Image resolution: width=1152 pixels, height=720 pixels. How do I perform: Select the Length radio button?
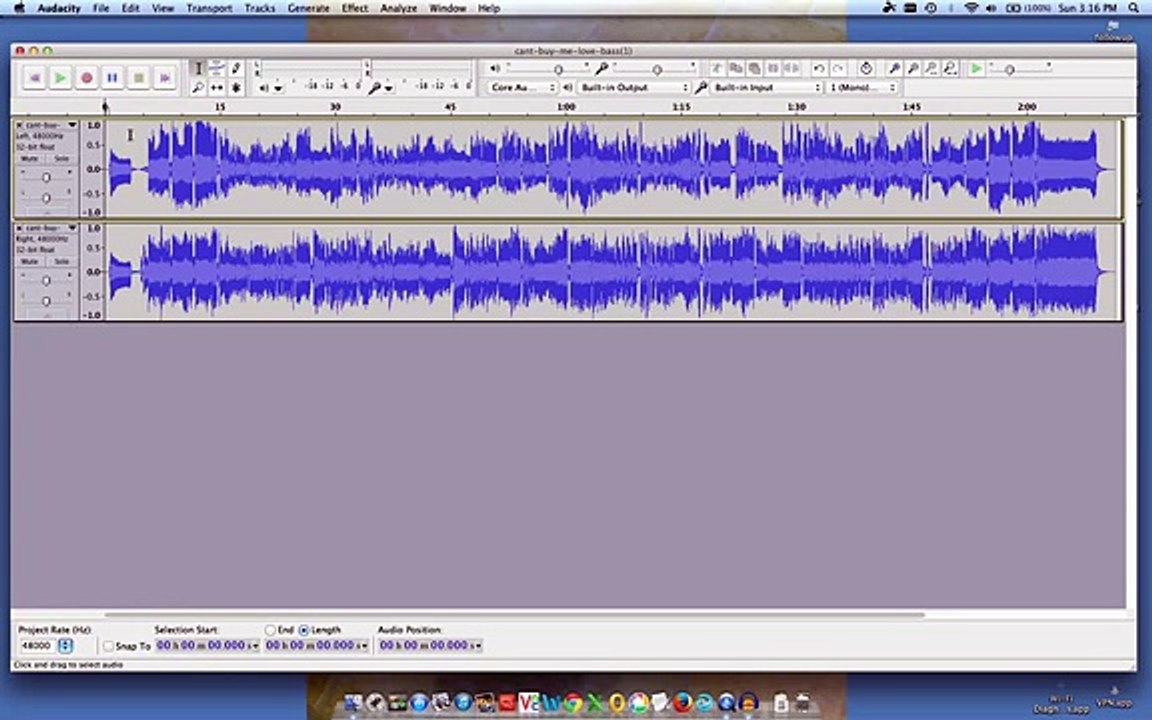304,630
